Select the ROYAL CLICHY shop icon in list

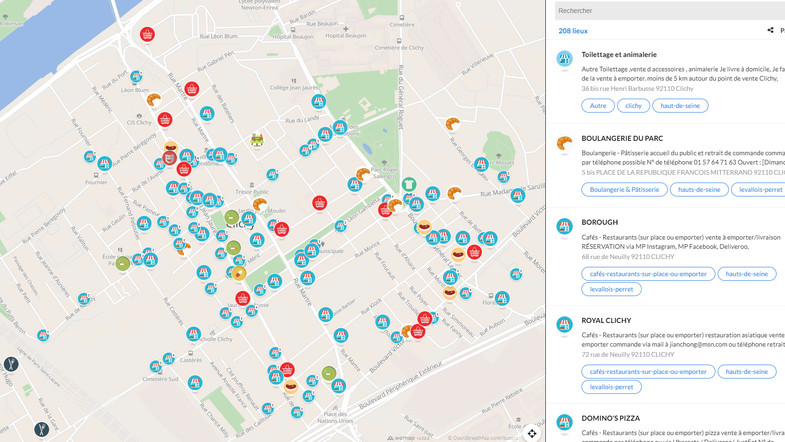(x=565, y=324)
